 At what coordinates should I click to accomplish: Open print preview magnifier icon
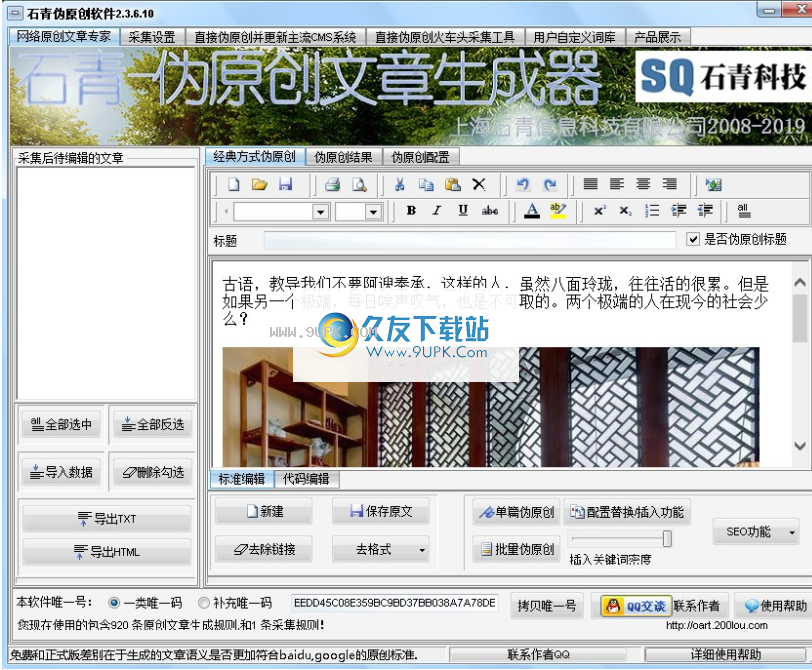pos(359,184)
